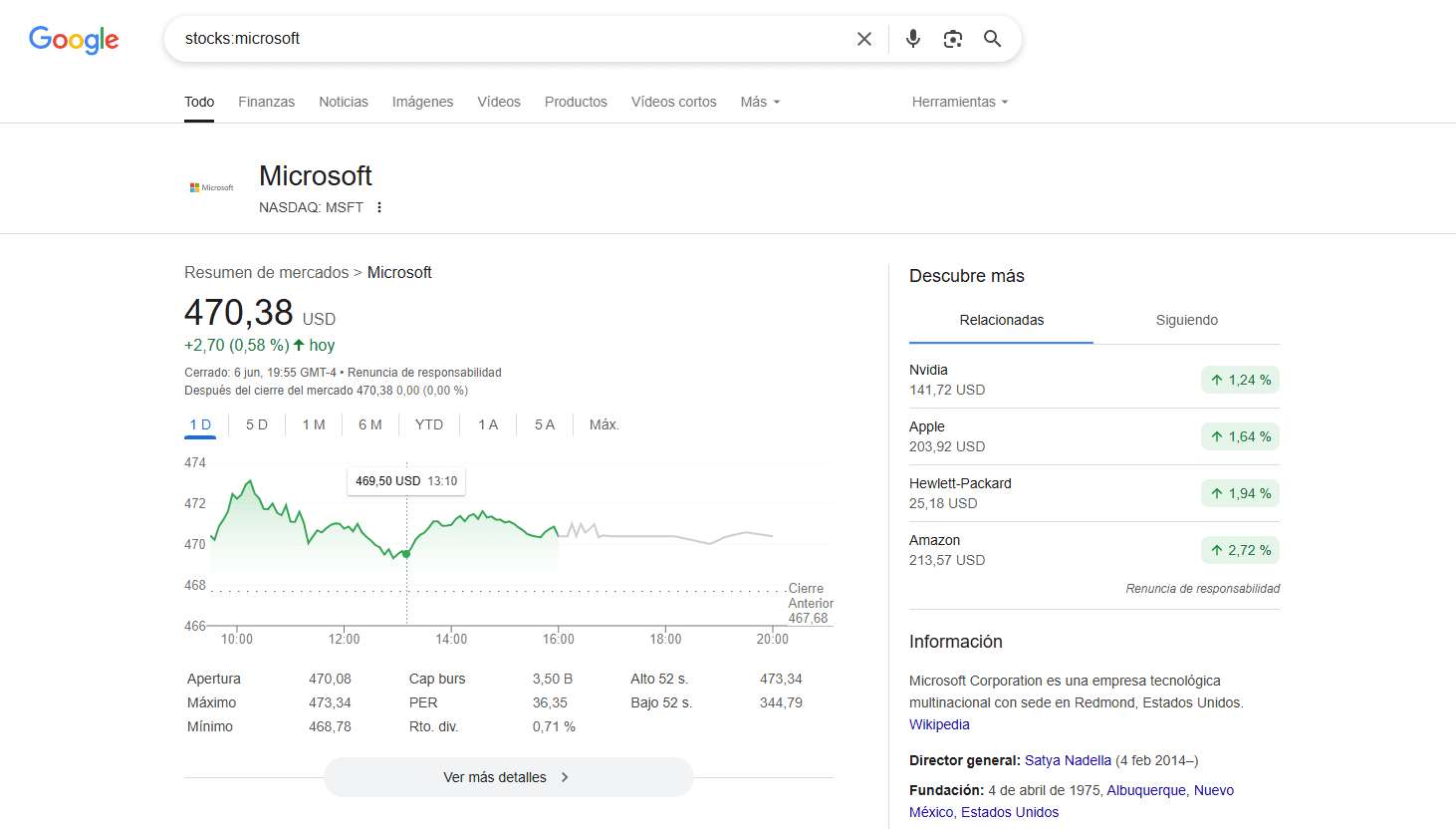Select the Todo tab
The height and width of the screenshot is (829, 1456).
tap(199, 102)
